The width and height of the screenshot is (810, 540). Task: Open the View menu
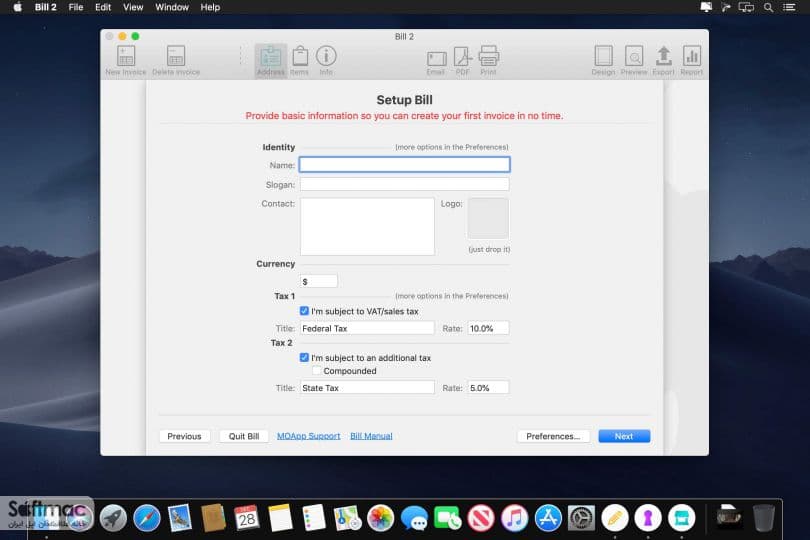tap(133, 7)
